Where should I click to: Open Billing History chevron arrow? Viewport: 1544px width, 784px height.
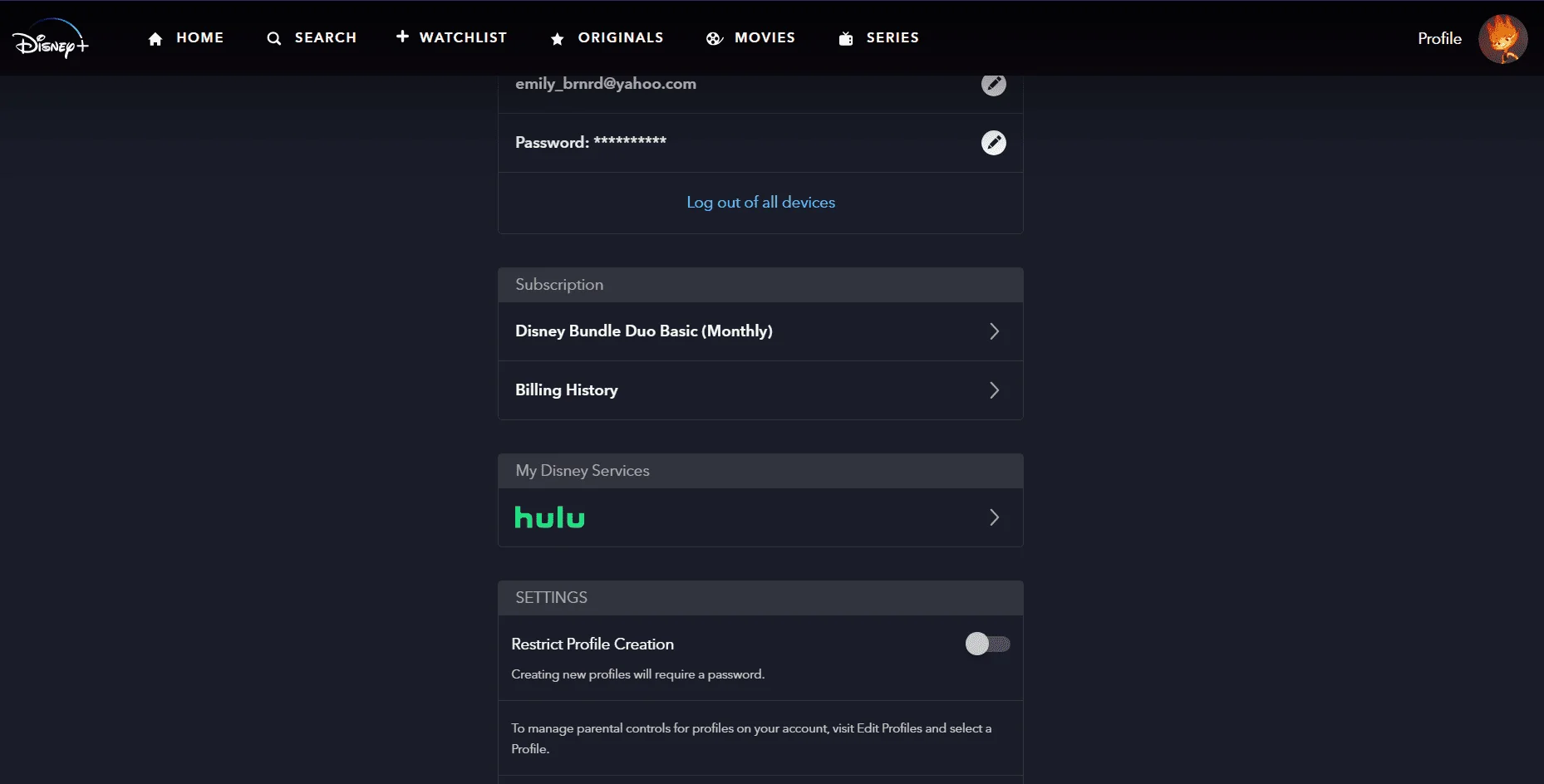point(994,390)
